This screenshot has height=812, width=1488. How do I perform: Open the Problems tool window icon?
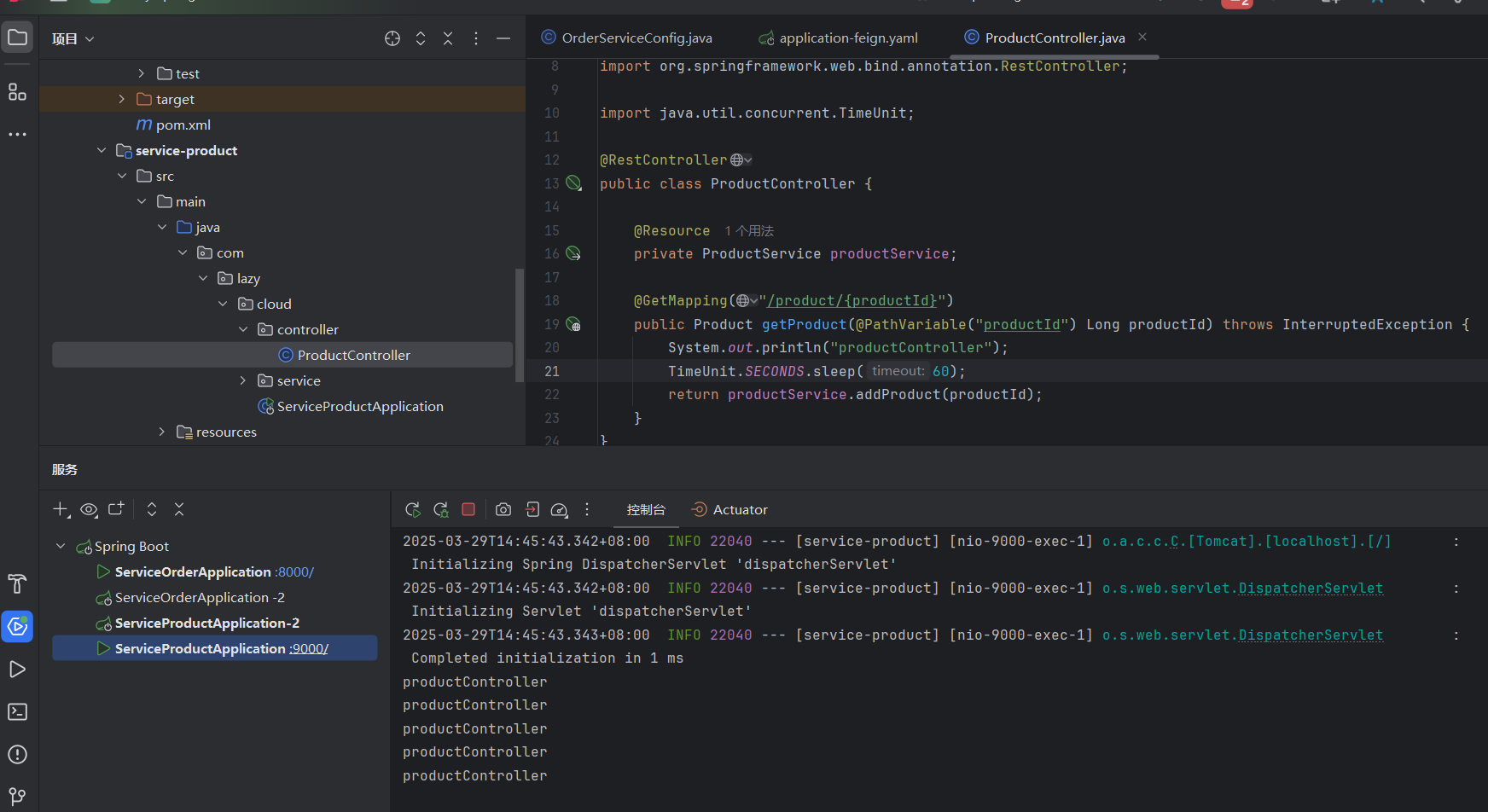point(17,755)
